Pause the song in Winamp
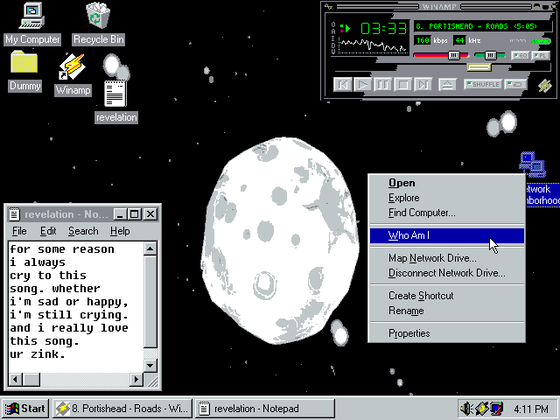560x420 pixels. click(382, 85)
